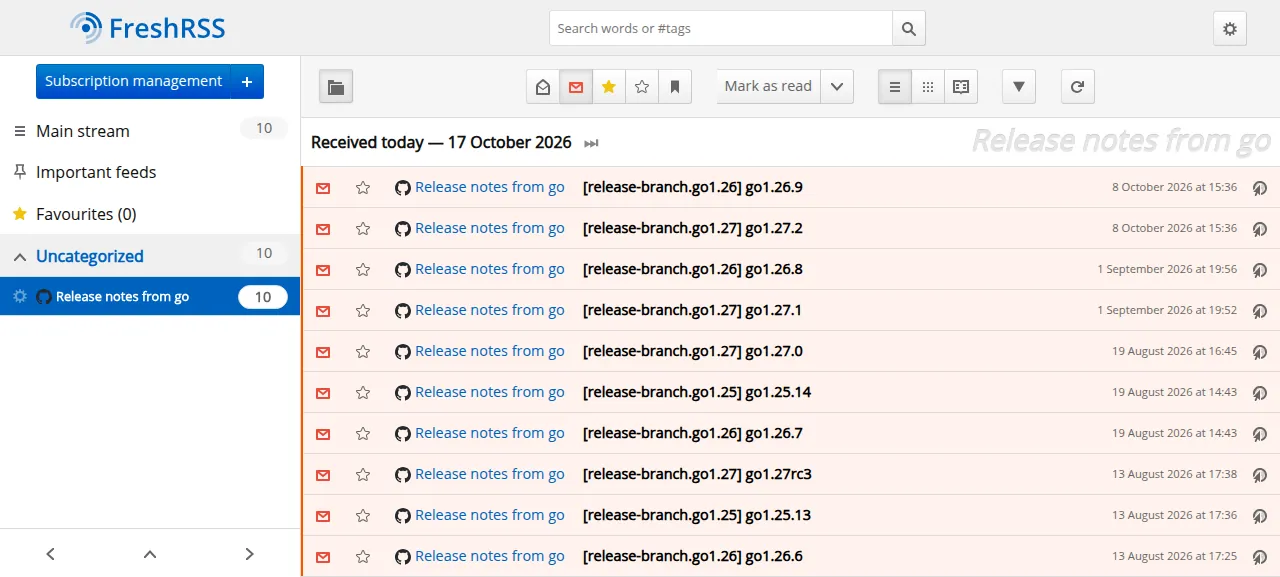Screen dimensions: 1280x577
Task: Click the skip icon beside Received today
Action: point(591,143)
